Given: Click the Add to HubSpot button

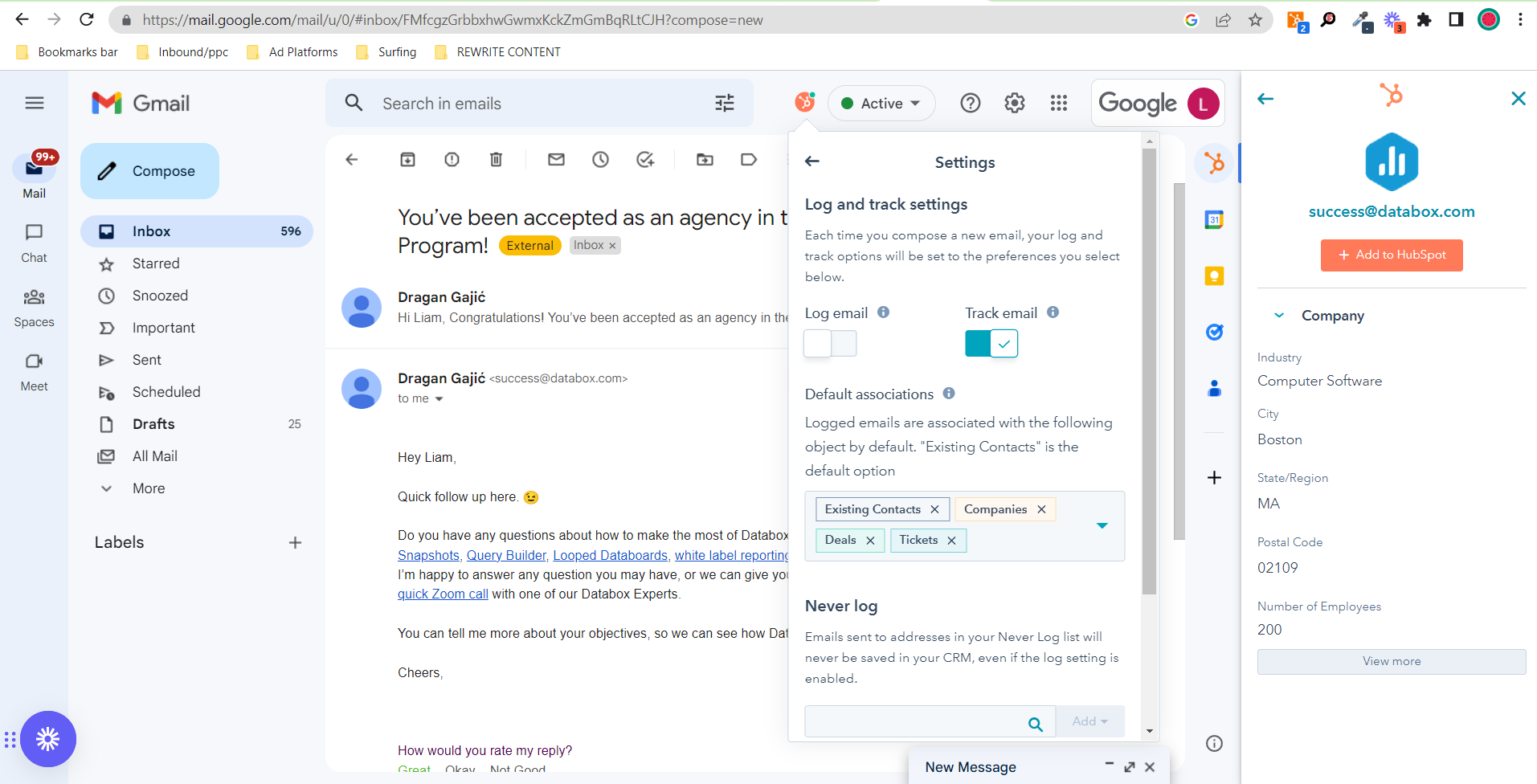Looking at the screenshot, I should pos(1391,255).
